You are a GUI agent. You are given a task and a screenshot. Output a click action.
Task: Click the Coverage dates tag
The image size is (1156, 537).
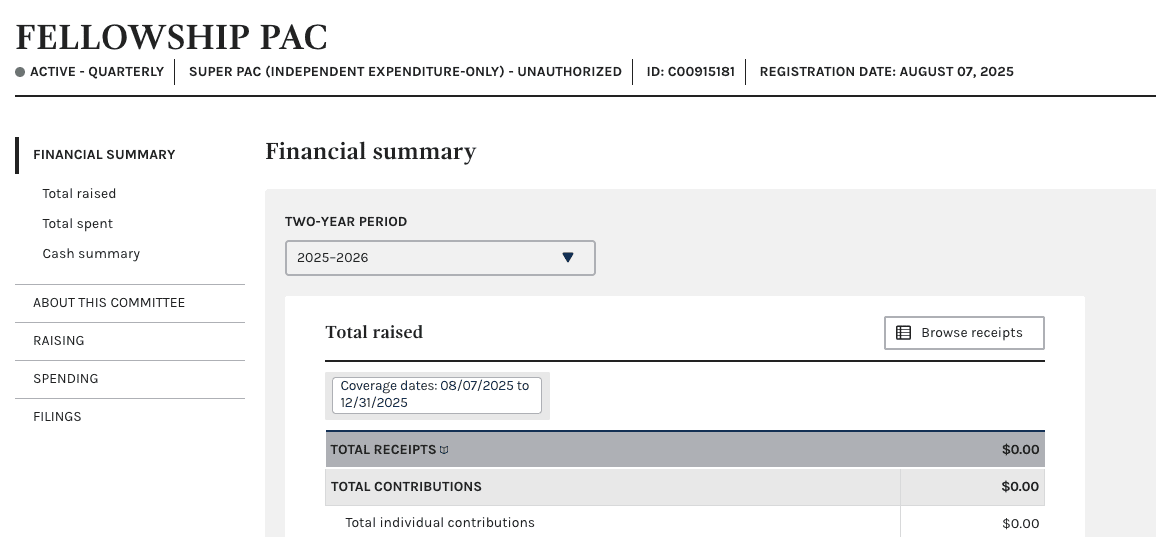pyautogui.click(x=436, y=394)
